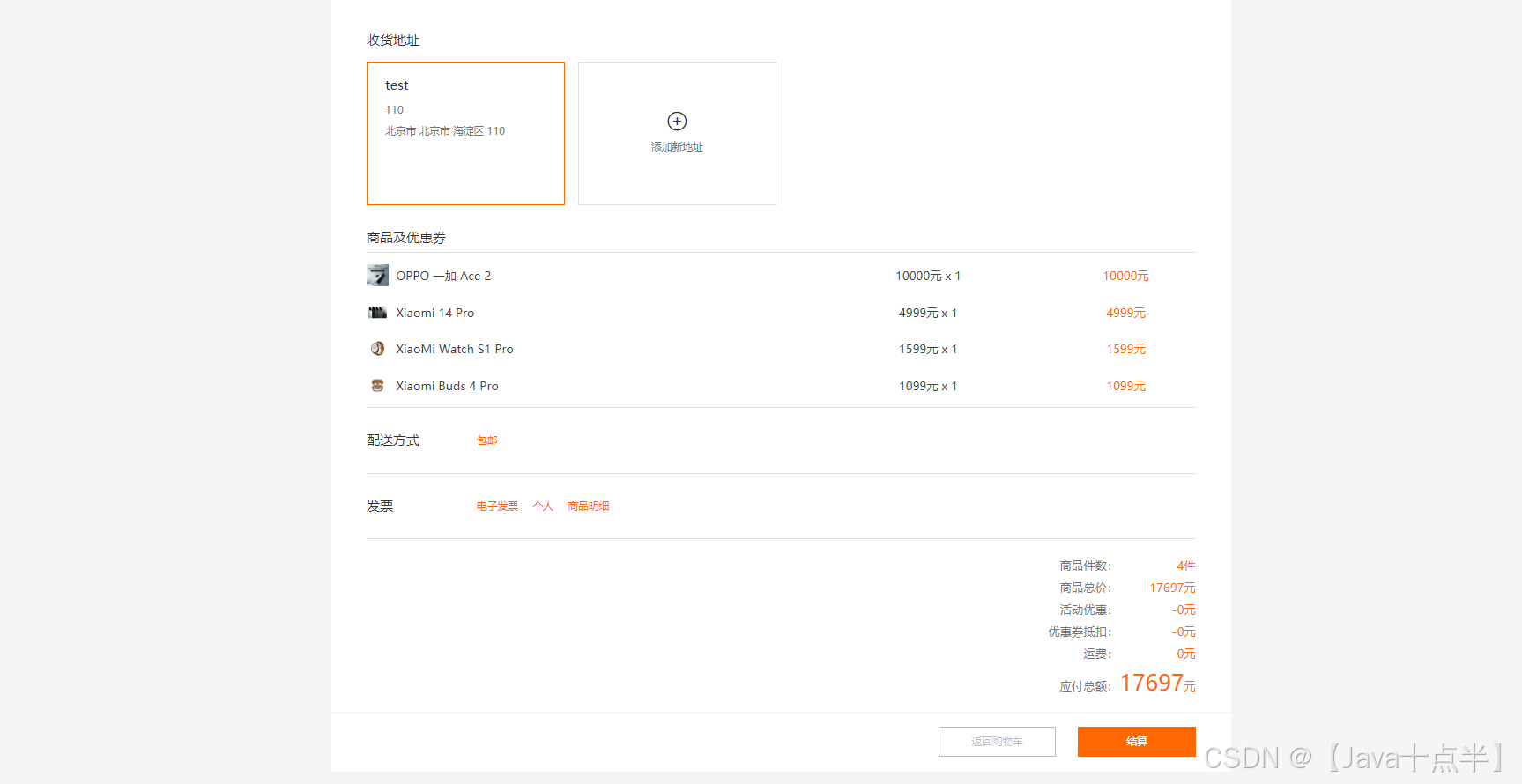Open the Xiaomi Buds 4 Pro product name
The width and height of the screenshot is (1522, 784).
pyautogui.click(x=447, y=386)
